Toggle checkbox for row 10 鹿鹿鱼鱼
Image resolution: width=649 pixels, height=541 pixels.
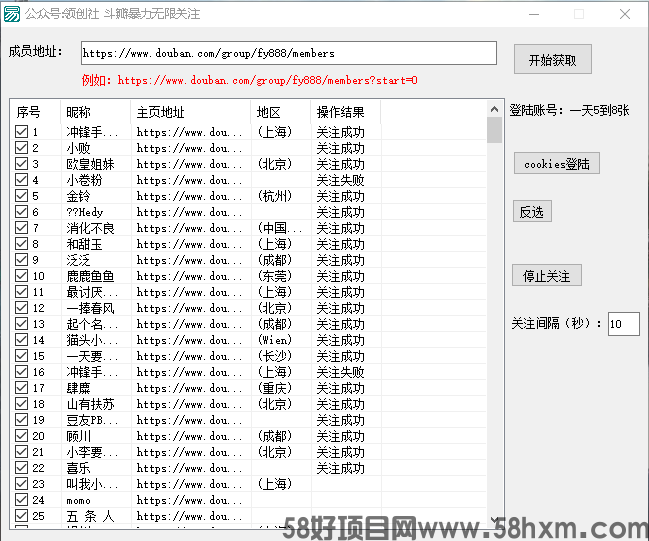tap(22, 276)
